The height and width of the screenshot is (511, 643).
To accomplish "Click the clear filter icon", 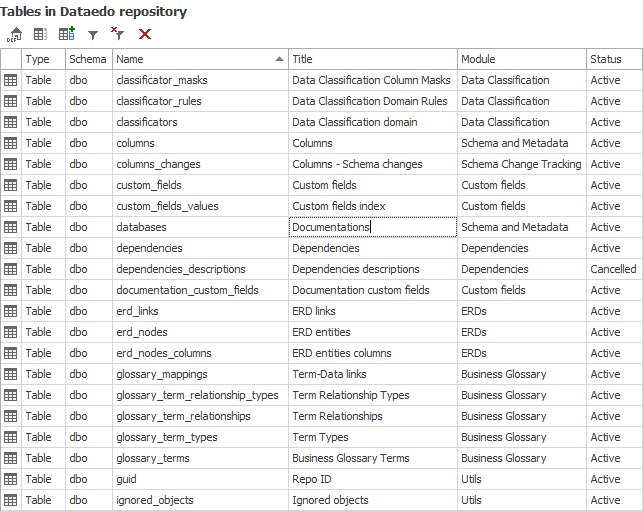I will pyautogui.click(x=118, y=34).
